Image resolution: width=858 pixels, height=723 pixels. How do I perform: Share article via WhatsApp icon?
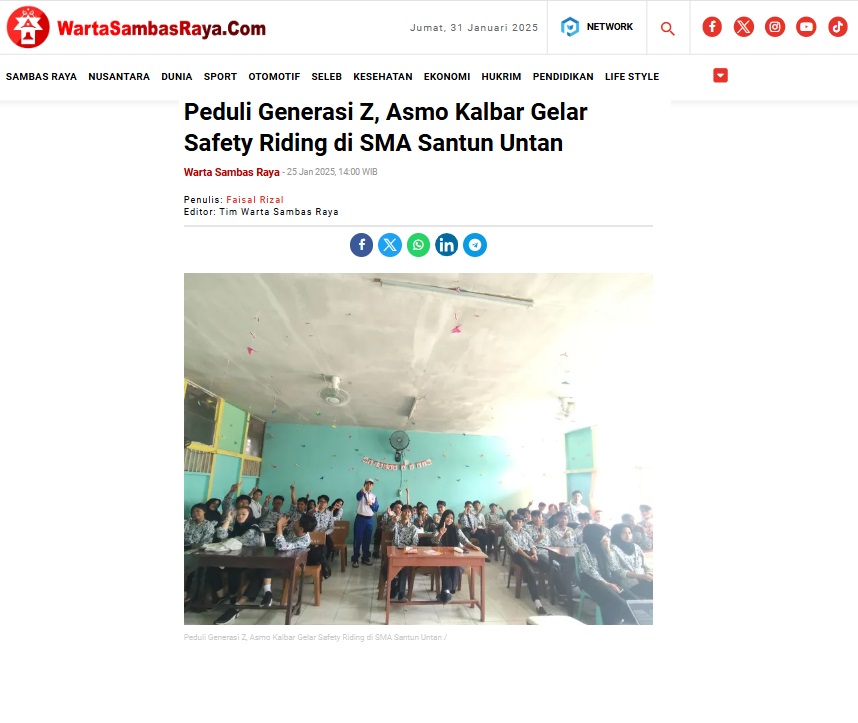(x=419, y=245)
